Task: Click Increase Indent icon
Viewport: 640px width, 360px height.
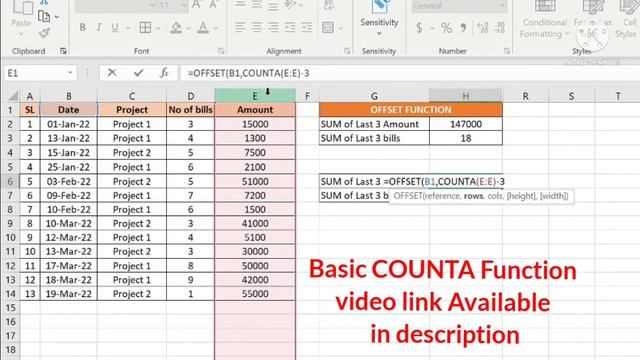Action: pos(306,28)
